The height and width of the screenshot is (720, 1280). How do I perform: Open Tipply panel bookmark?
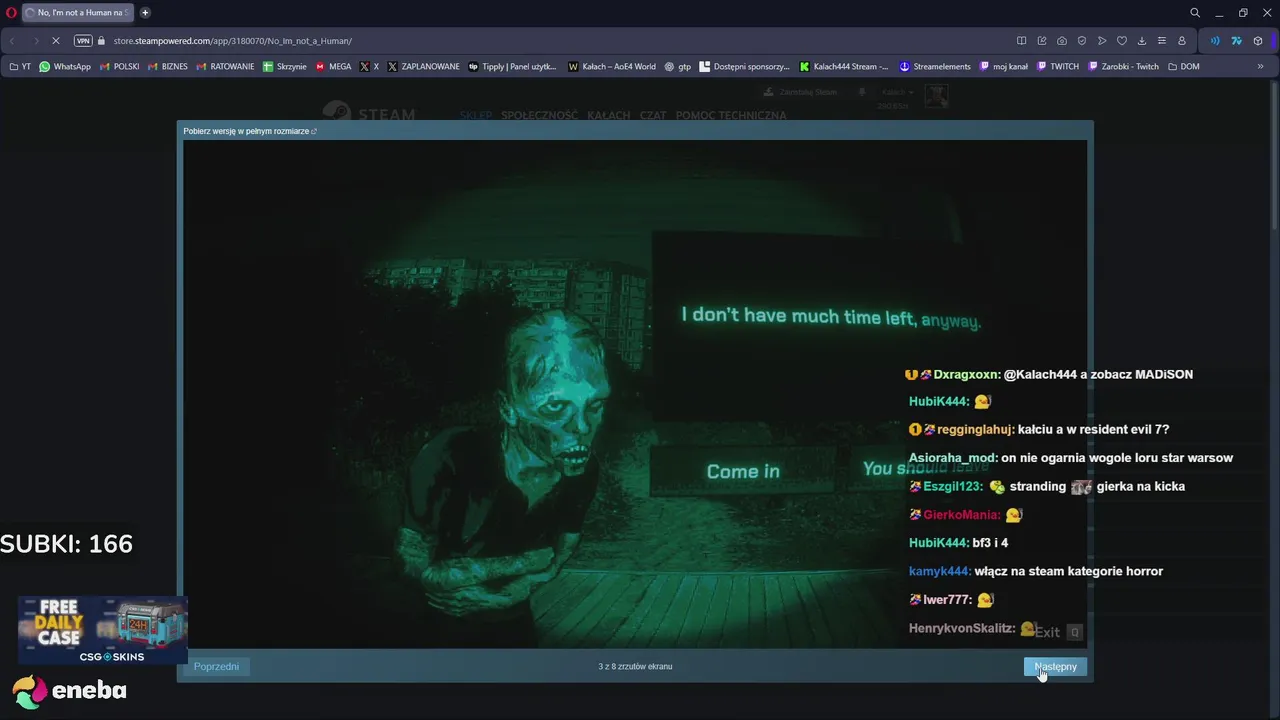pyautogui.click(x=512, y=66)
